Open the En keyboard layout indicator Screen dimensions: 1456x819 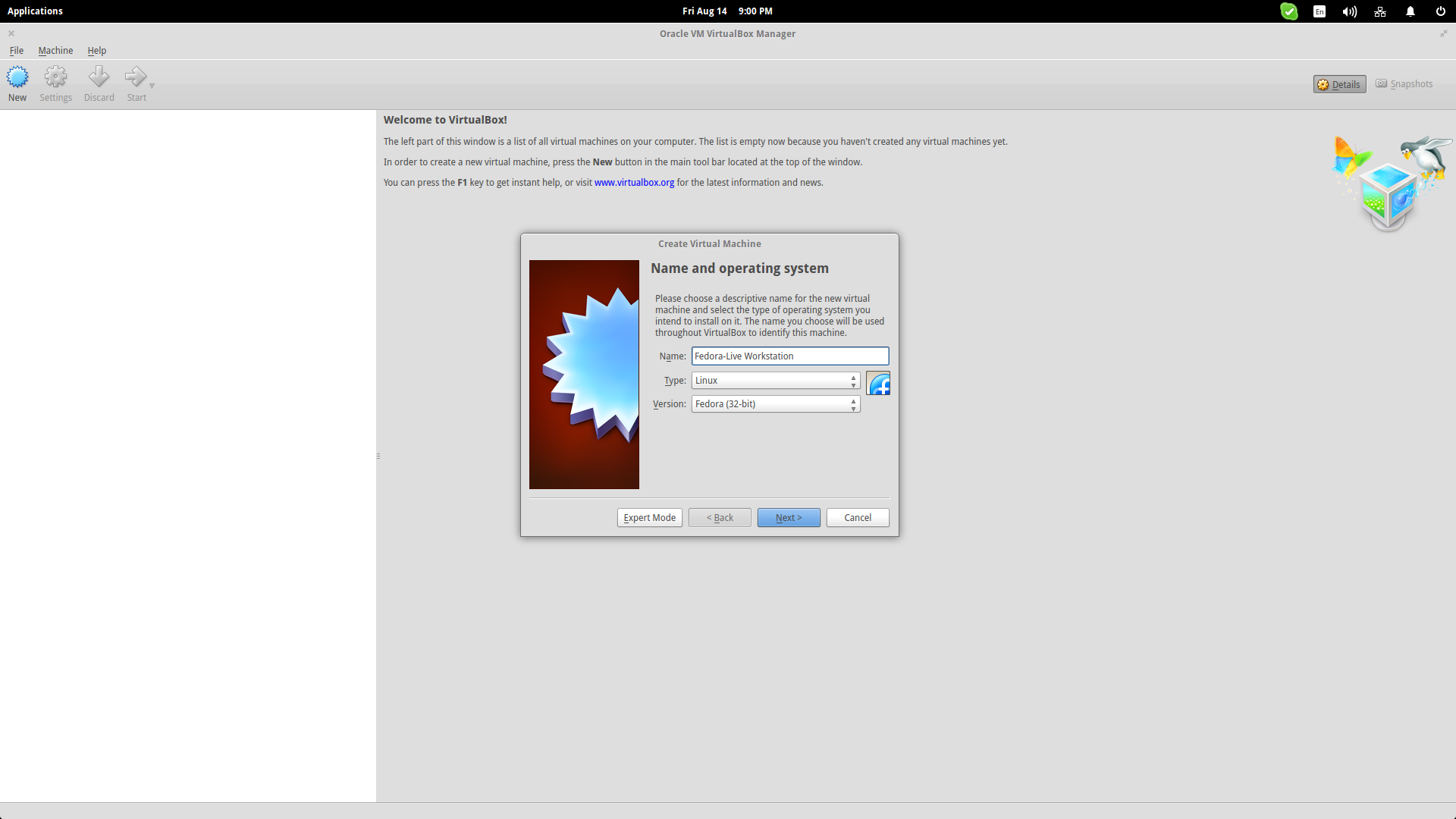1319,11
